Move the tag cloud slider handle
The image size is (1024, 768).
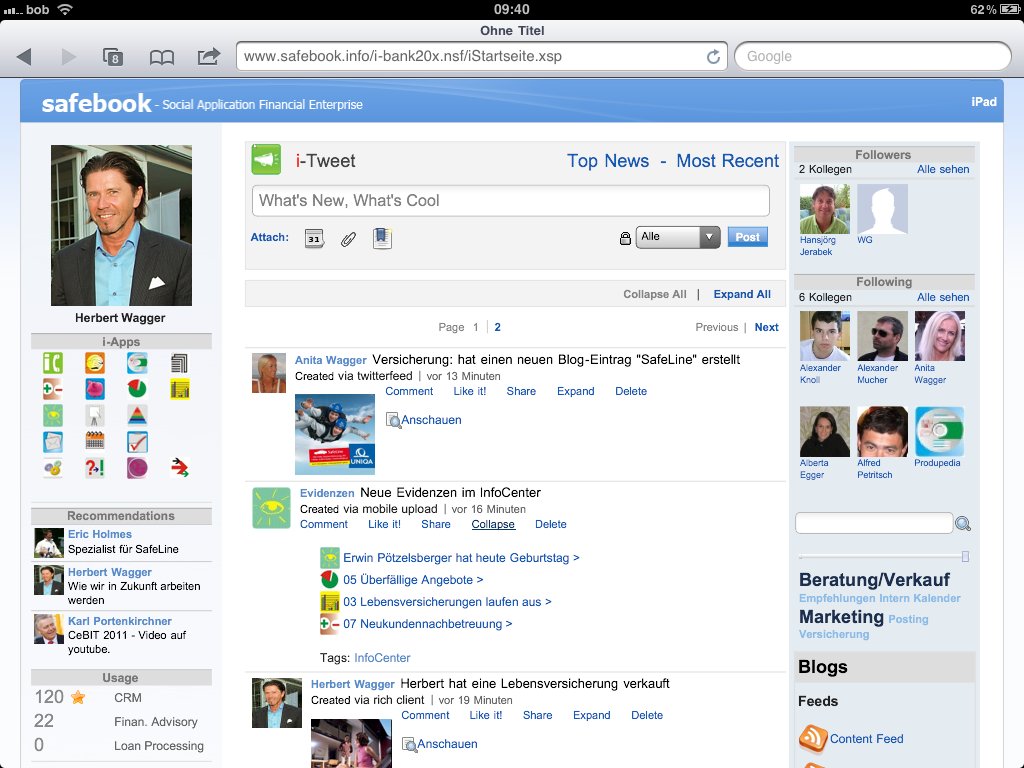click(x=965, y=556)
